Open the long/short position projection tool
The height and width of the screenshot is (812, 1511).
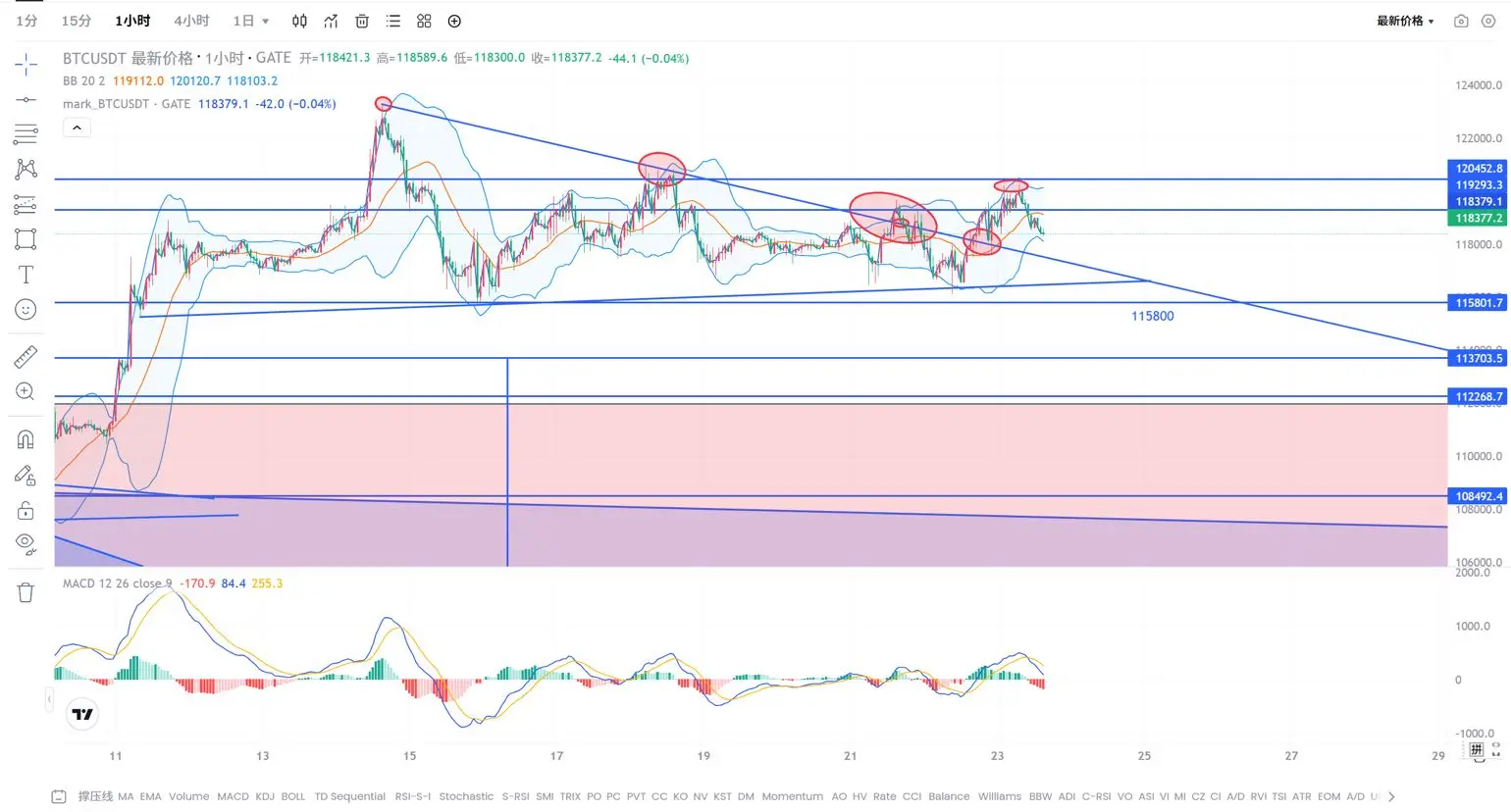click(x=26, y=204)
